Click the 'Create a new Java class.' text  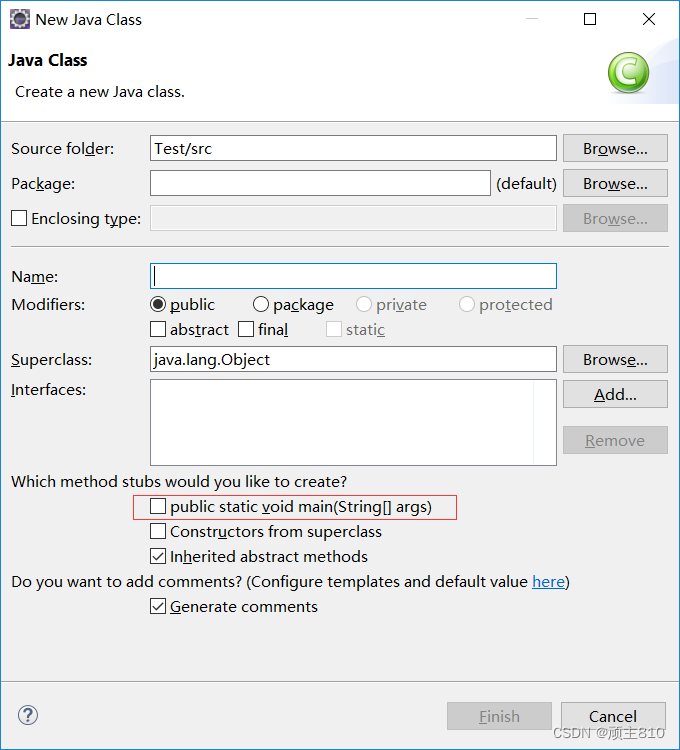pos(100,91)
